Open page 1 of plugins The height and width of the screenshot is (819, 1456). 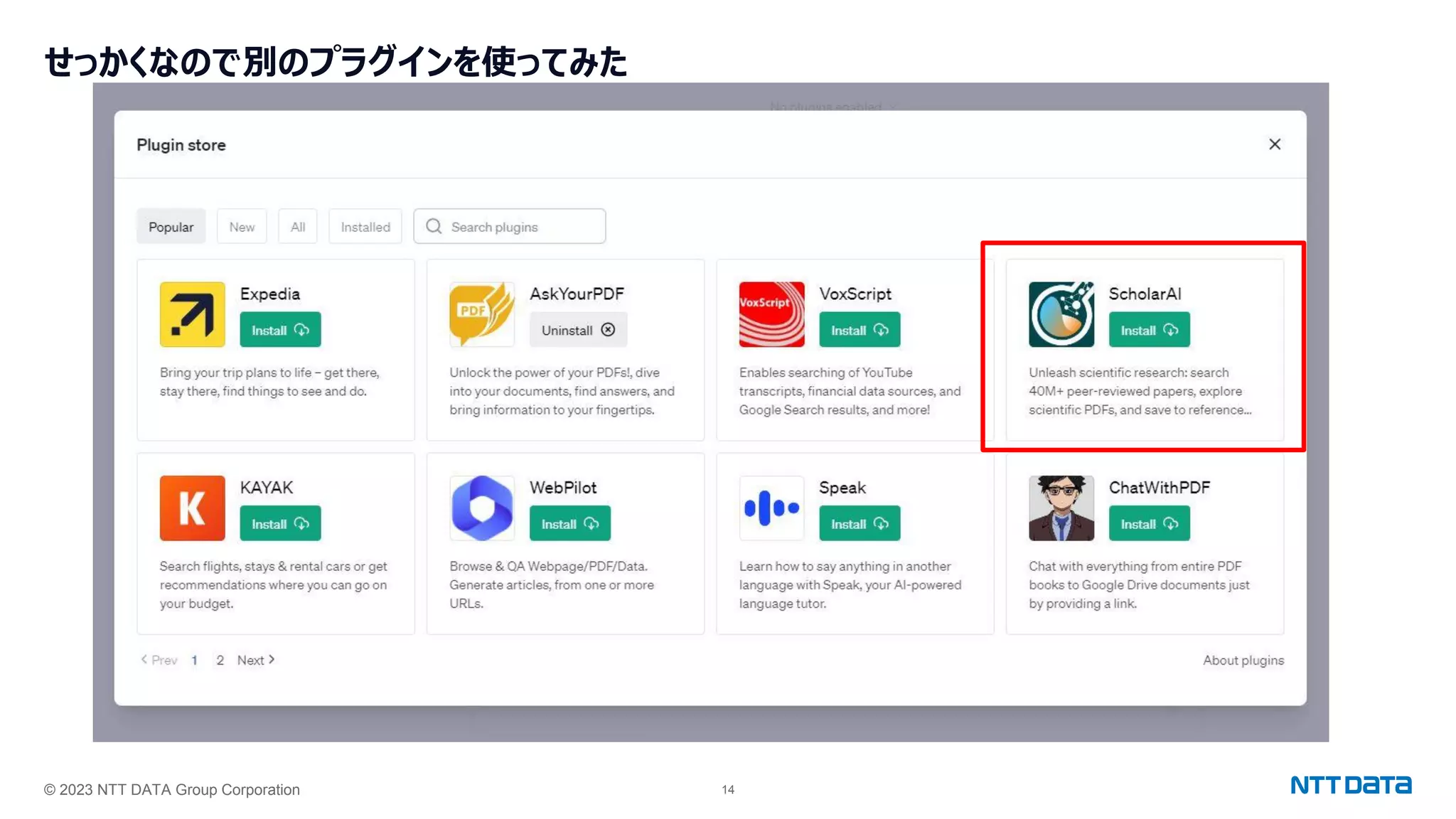coord(194,660)
